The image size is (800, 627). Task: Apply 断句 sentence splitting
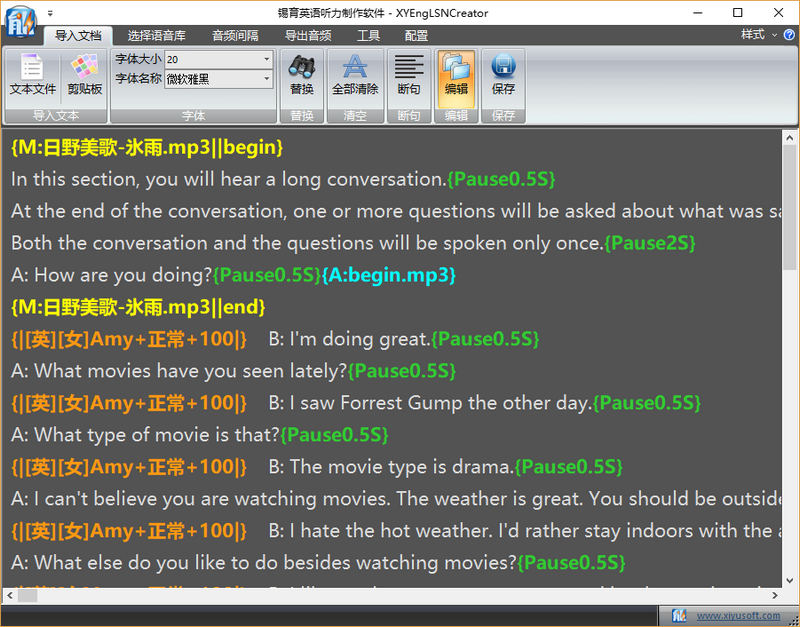[x=409, y=75]
